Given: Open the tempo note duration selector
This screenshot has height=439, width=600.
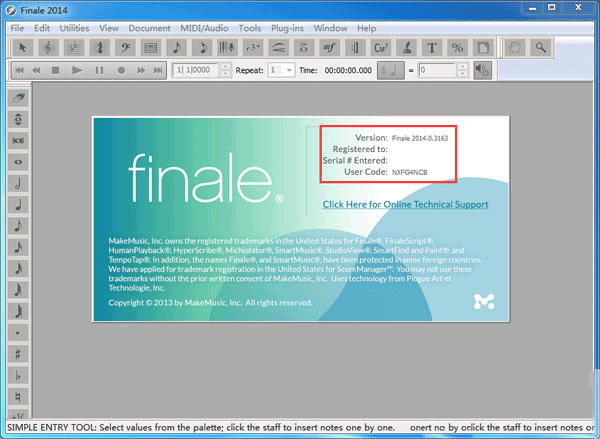Looking at the screenshot, I should click(x=391, y=70).
